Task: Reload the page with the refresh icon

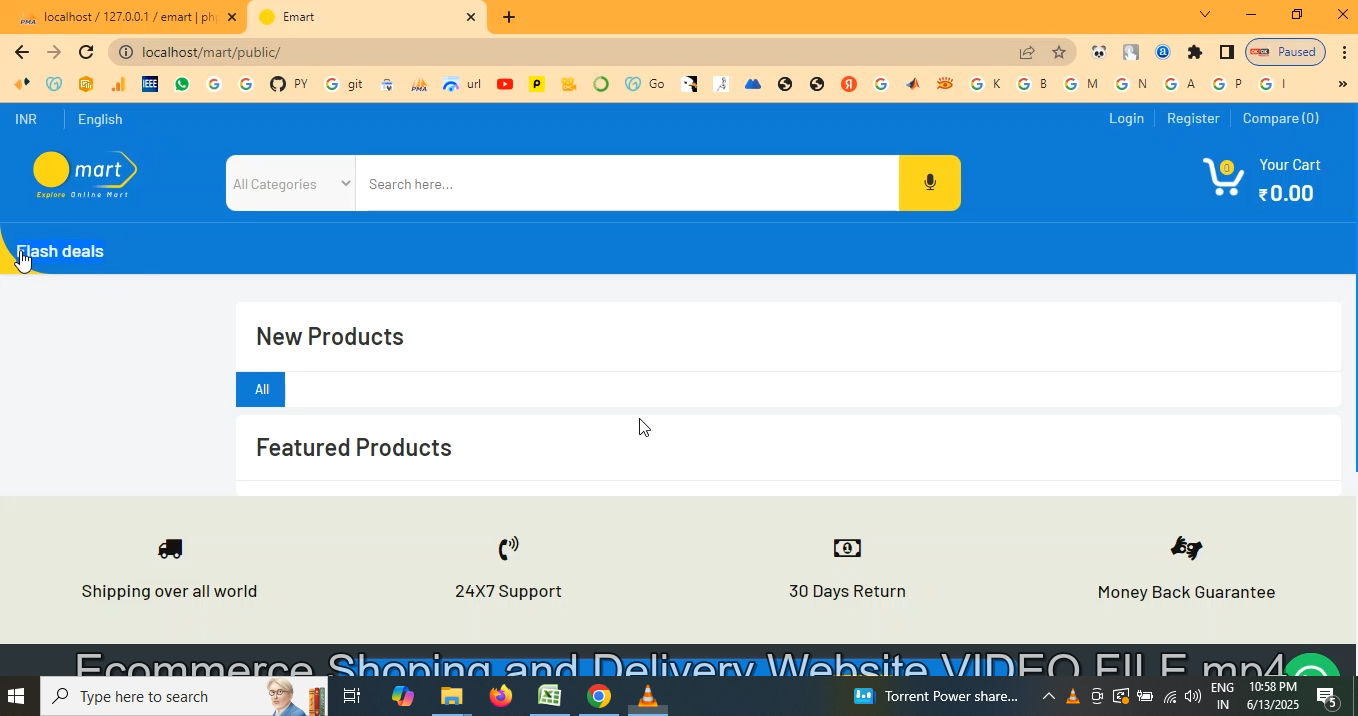Action: [86, 52]
